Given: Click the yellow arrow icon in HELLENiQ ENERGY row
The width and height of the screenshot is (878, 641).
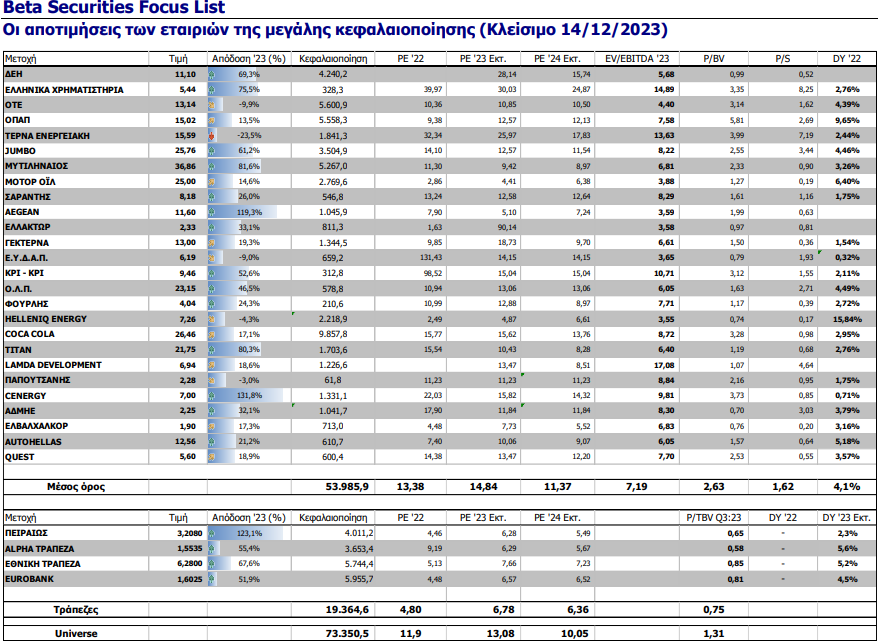Looking at the screenshot, I should pyautogui.click(x=211, y=319).
